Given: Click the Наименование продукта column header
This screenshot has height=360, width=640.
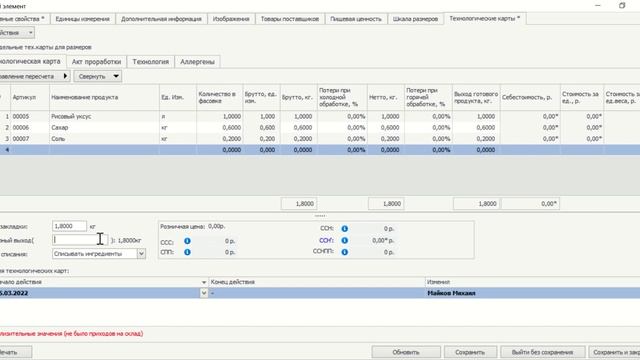Looking at the screenshot, I should [x=104, y=97].
